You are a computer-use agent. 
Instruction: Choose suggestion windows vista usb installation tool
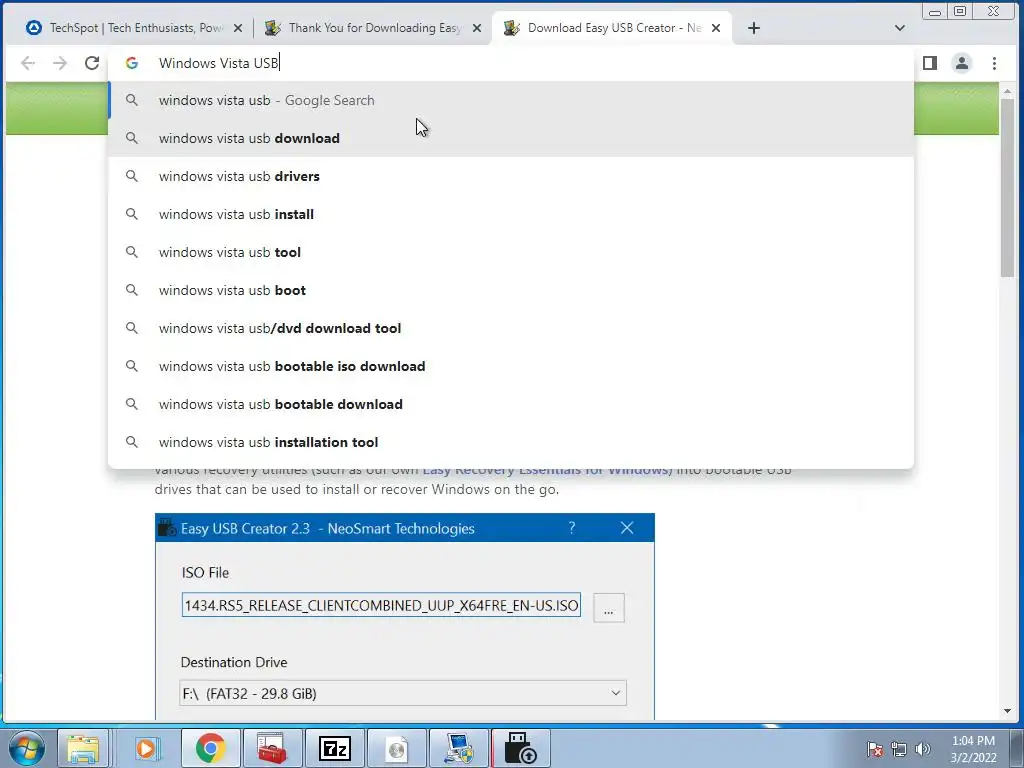(511, 442)
